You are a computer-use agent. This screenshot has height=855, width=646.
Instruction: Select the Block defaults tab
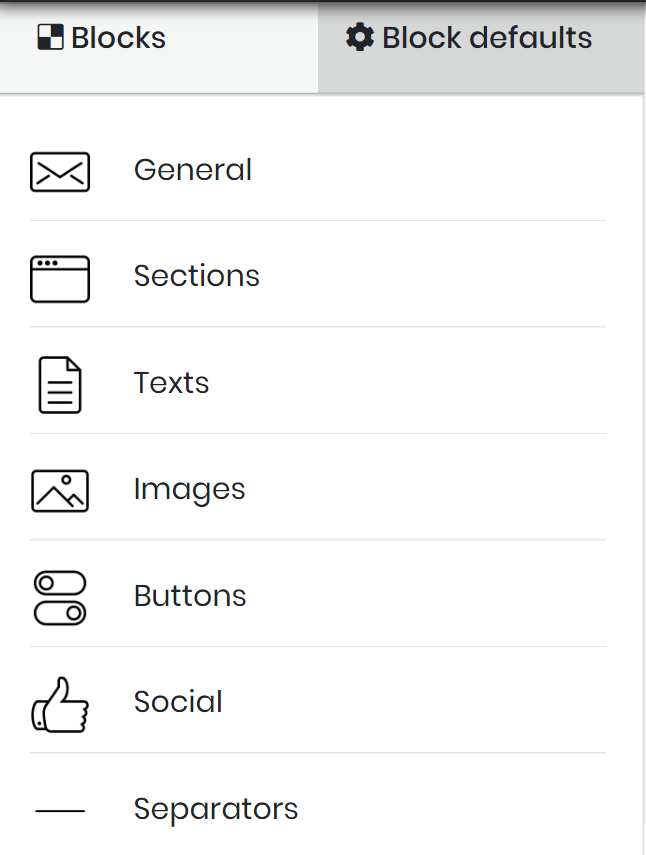click(481, 46)
